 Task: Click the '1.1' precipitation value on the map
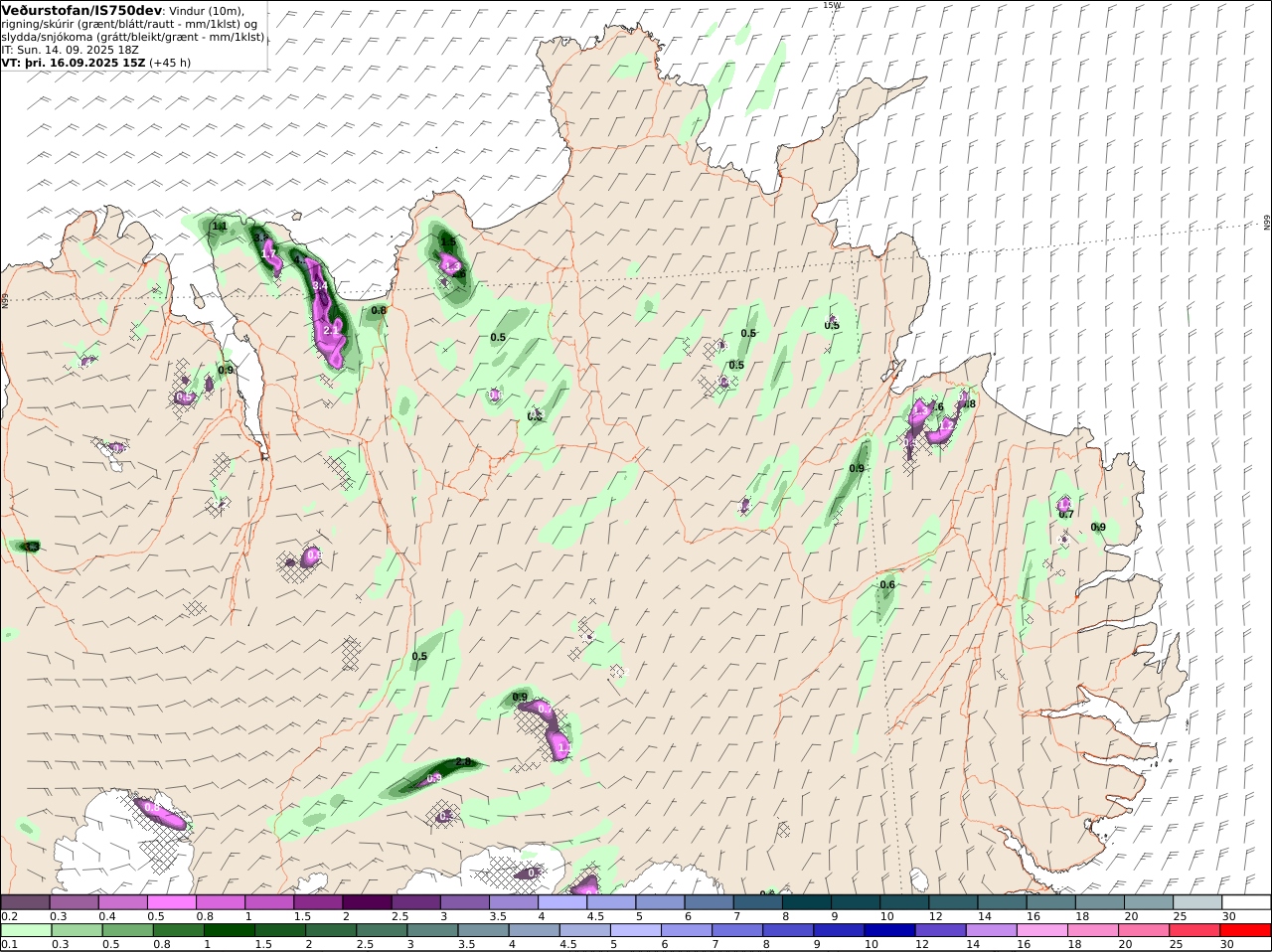coord(220,227)
